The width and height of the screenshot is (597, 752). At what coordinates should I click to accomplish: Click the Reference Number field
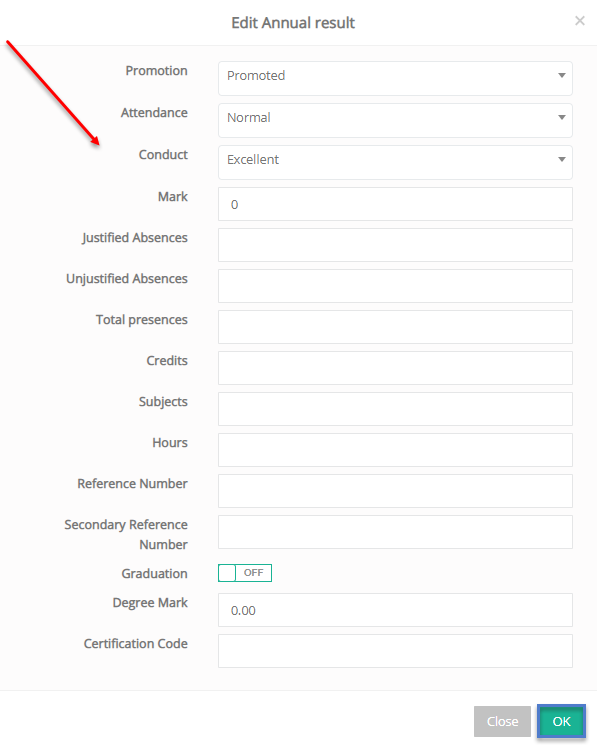(395, 491)
